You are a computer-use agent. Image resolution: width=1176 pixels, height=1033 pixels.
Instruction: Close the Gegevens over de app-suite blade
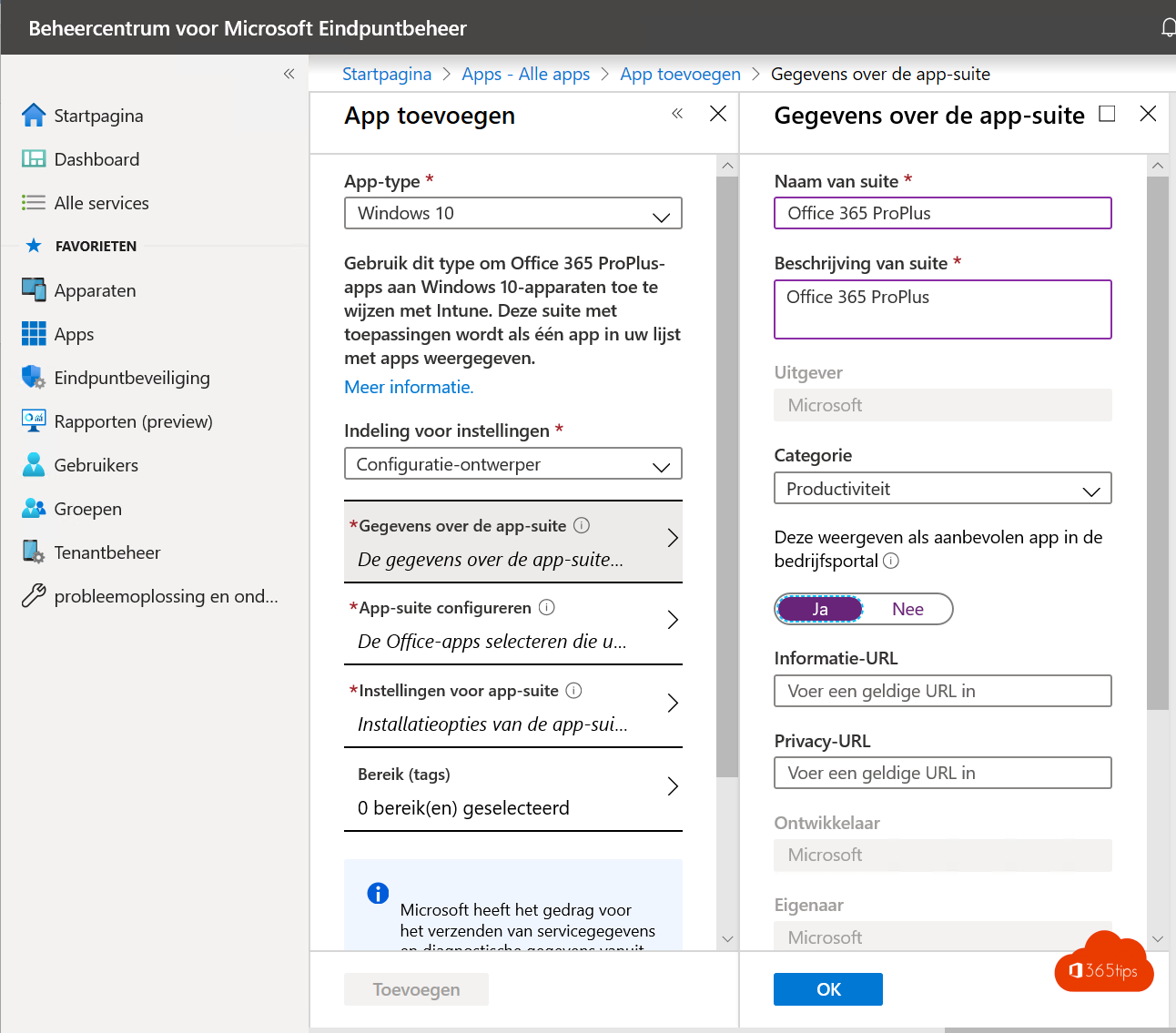[x=1149, y=114]
